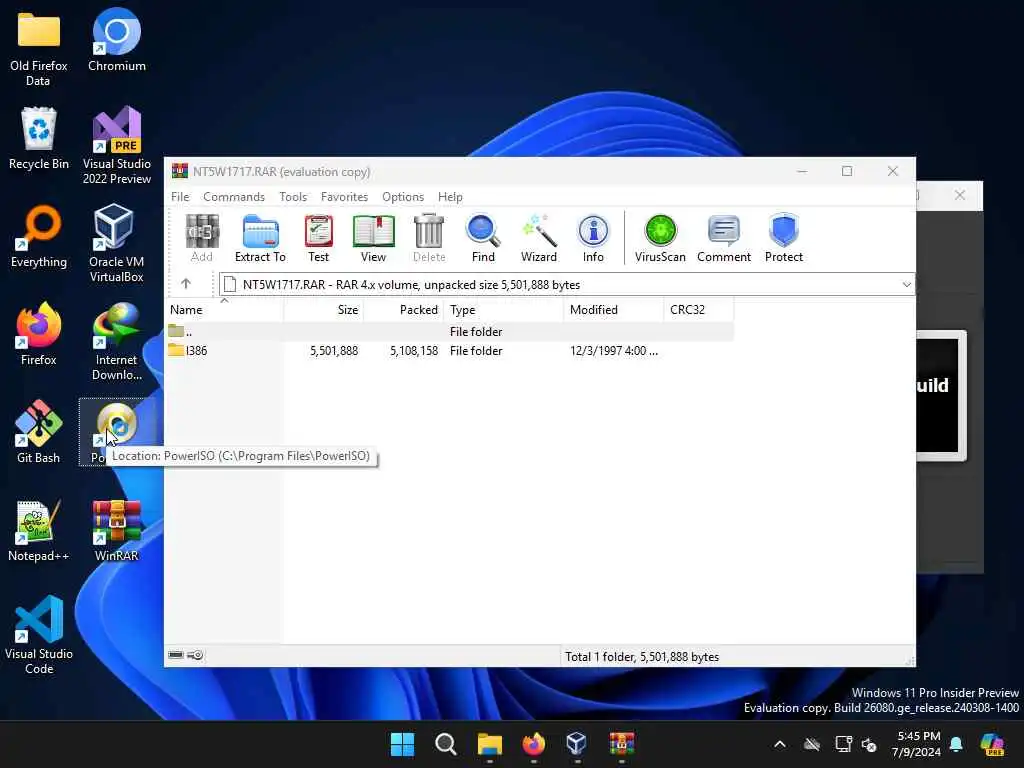Select the Chromium desktop shortcut
Screen dimensions: 1024x768
(117, 40)
